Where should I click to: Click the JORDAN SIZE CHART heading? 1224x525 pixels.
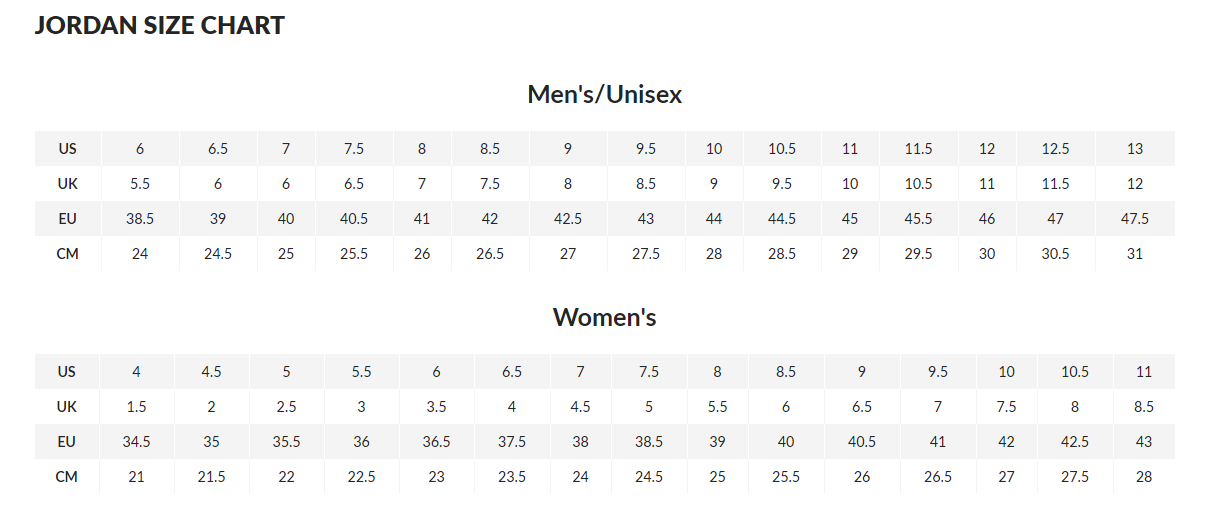point(159,26)
